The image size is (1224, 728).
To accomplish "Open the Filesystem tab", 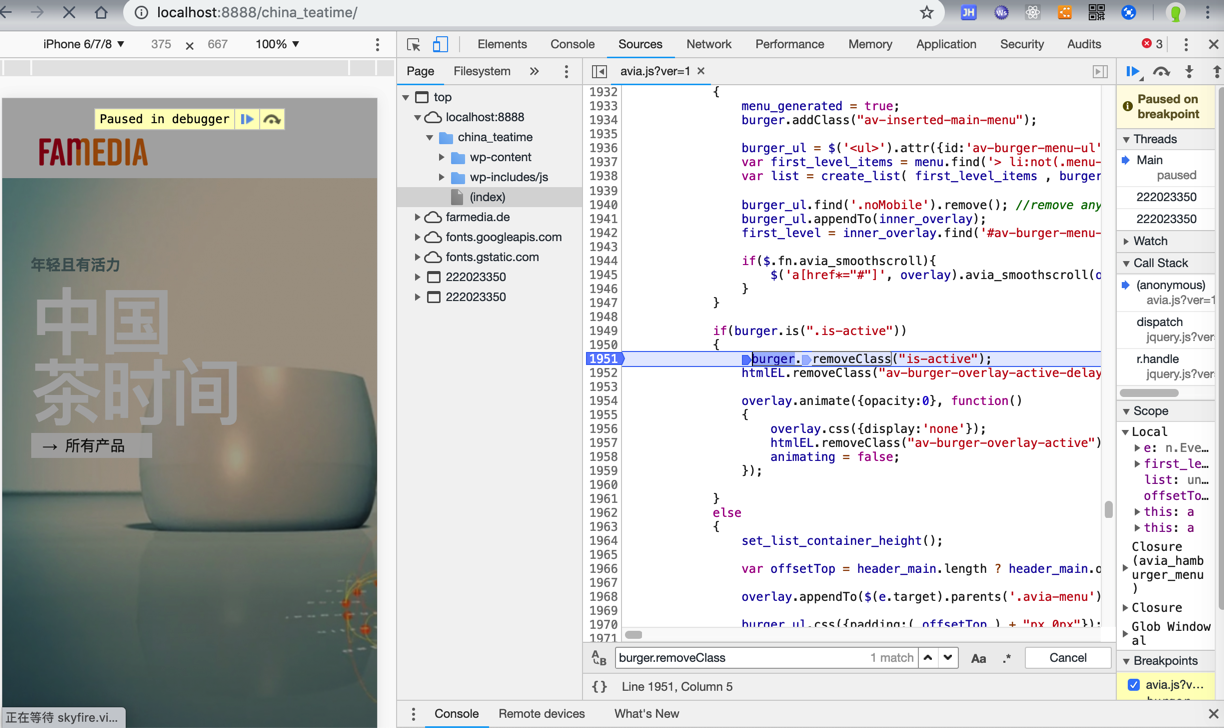I will click(x=481, y=72).
